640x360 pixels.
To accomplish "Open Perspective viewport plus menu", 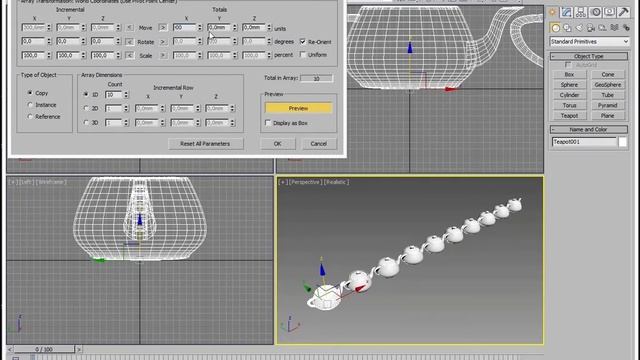I will pos(283,182).
